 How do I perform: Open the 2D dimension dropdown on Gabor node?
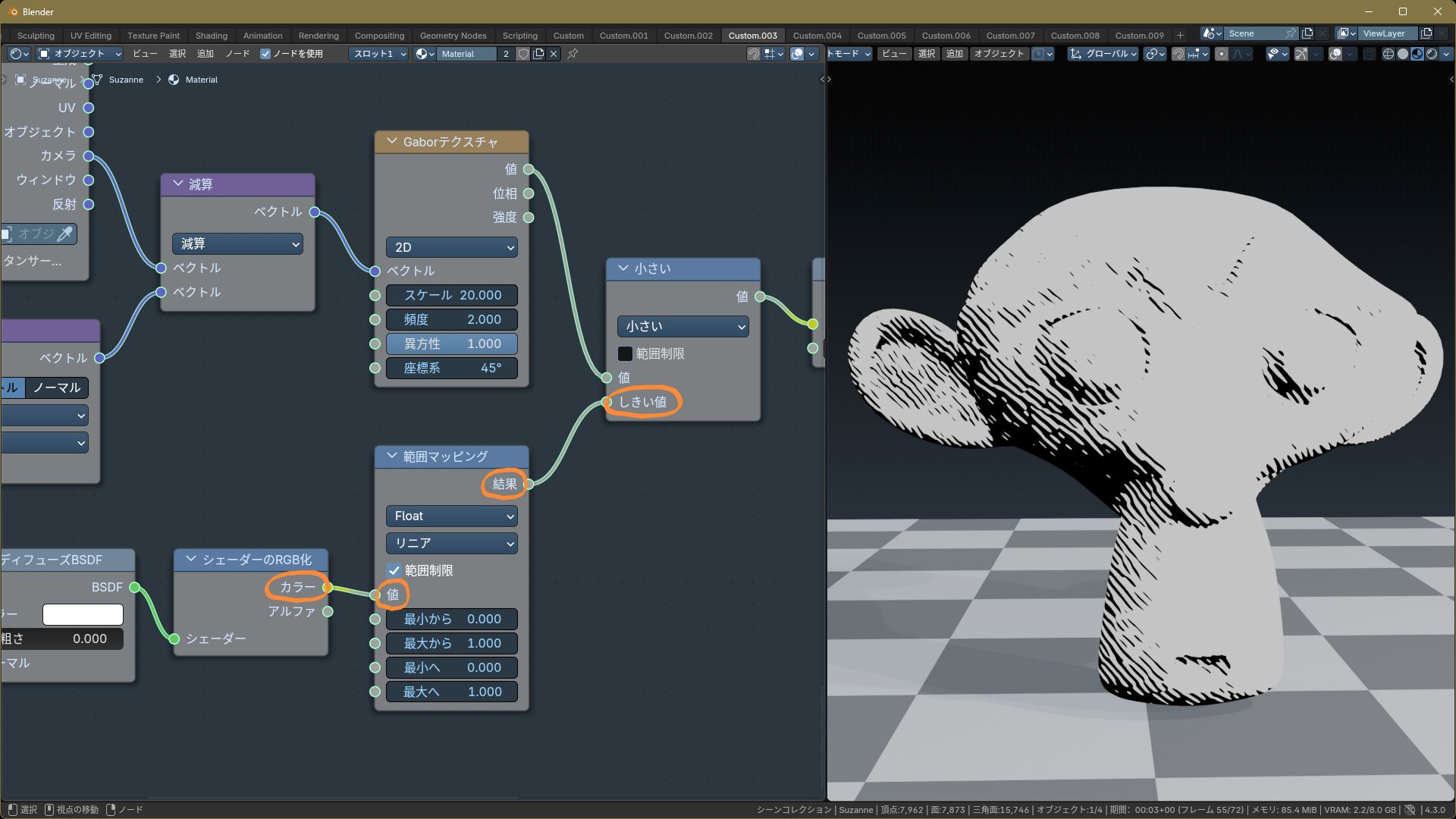[452, 247]
